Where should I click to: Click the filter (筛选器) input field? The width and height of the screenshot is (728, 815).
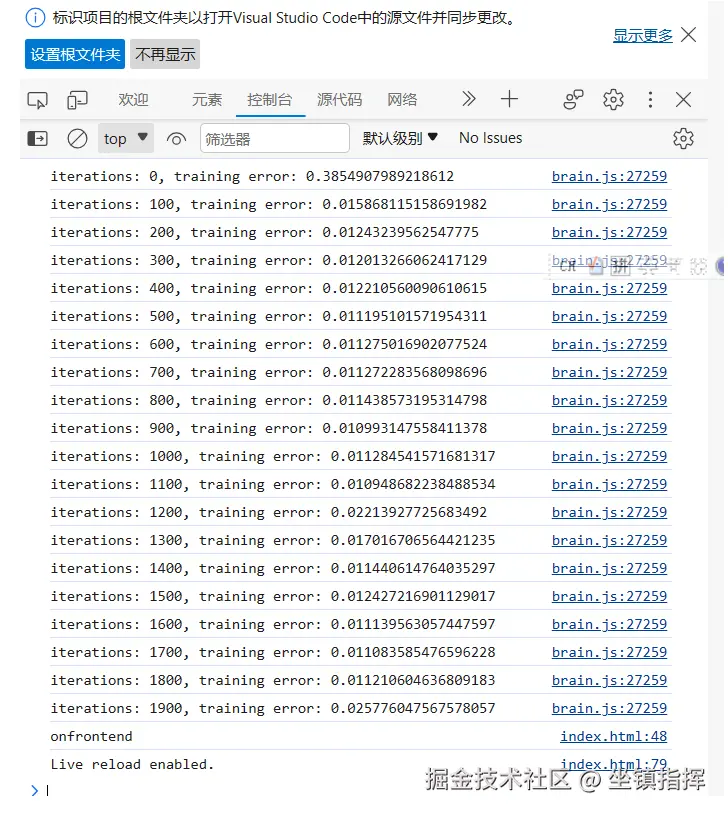click(x=274, y=138)
